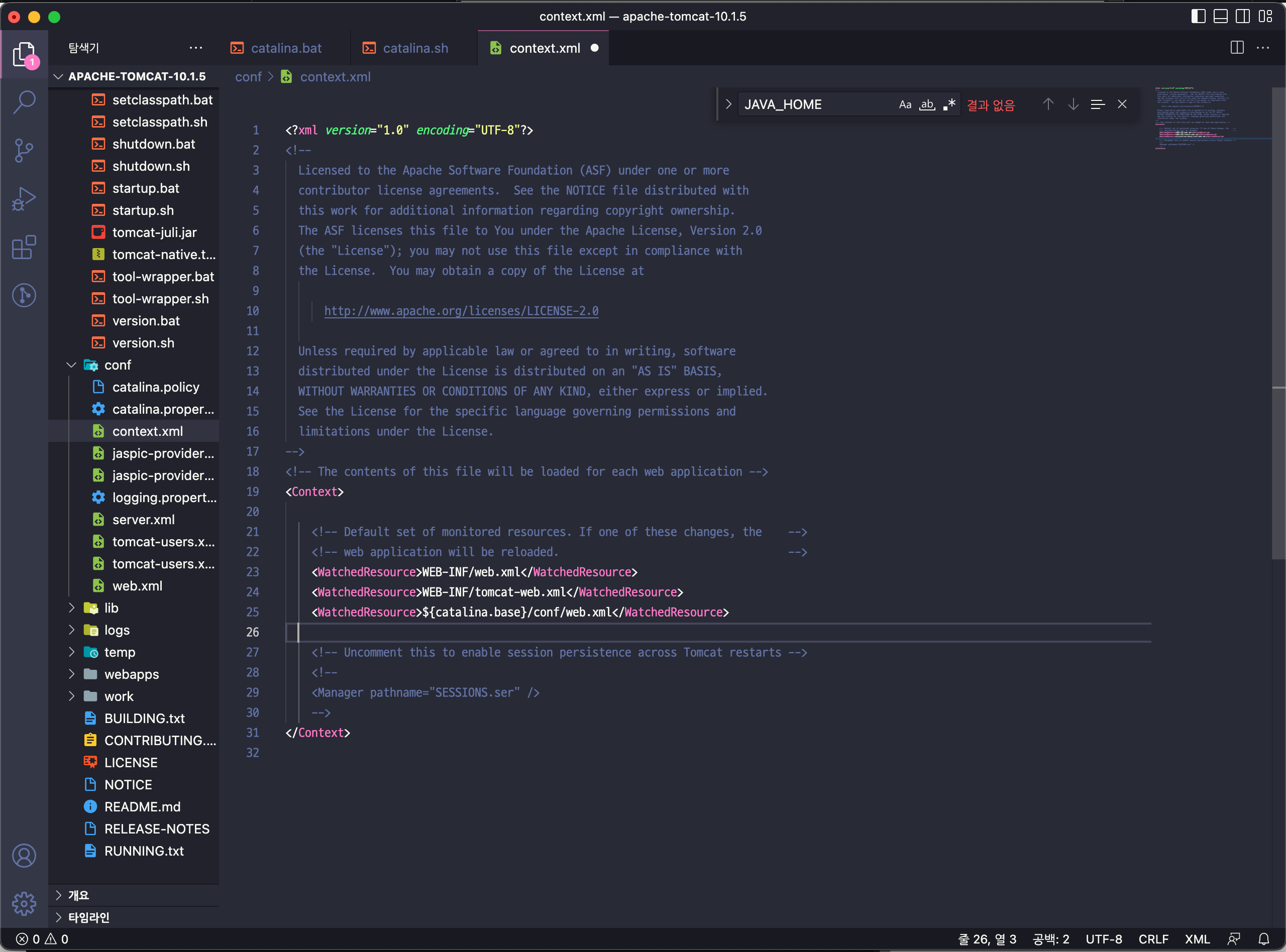Switch to the catalina.bat tab
Screen dimensions: 1286x952
(x=286, y=48)
